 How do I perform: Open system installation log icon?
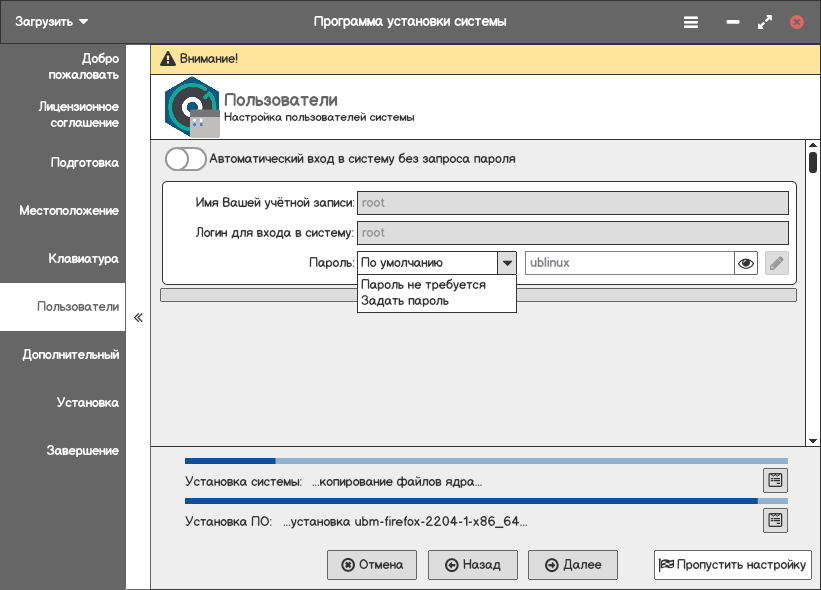(775, 480)
